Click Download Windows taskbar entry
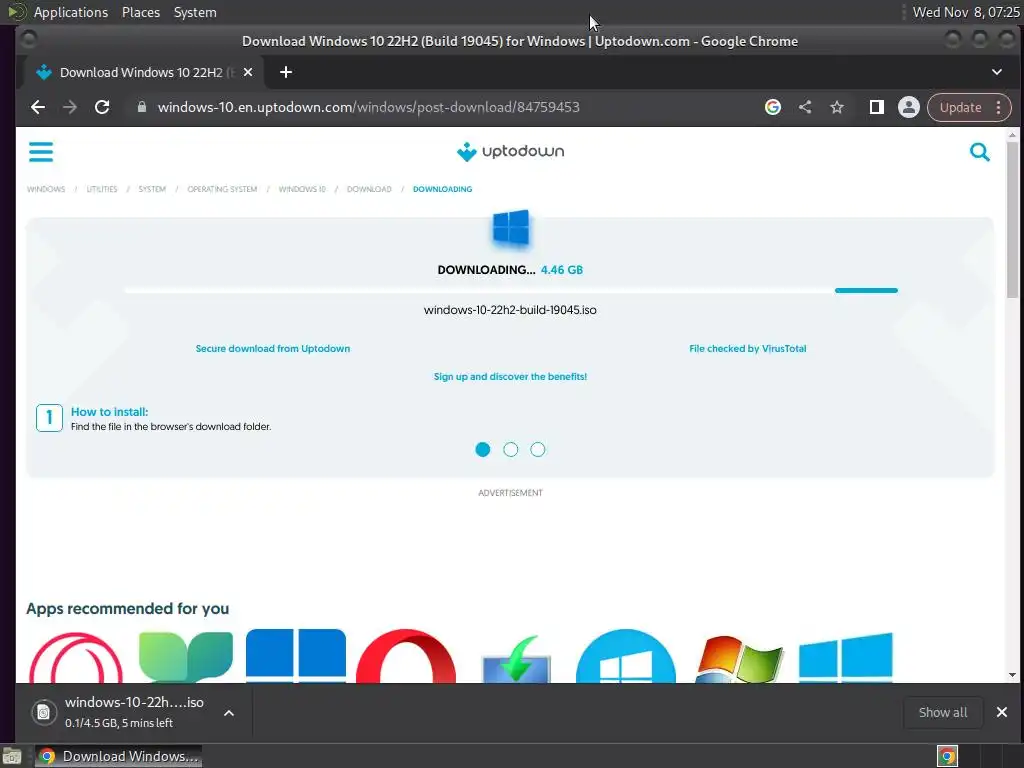This screenshot has height=768, width=1024. click(118, 756)
